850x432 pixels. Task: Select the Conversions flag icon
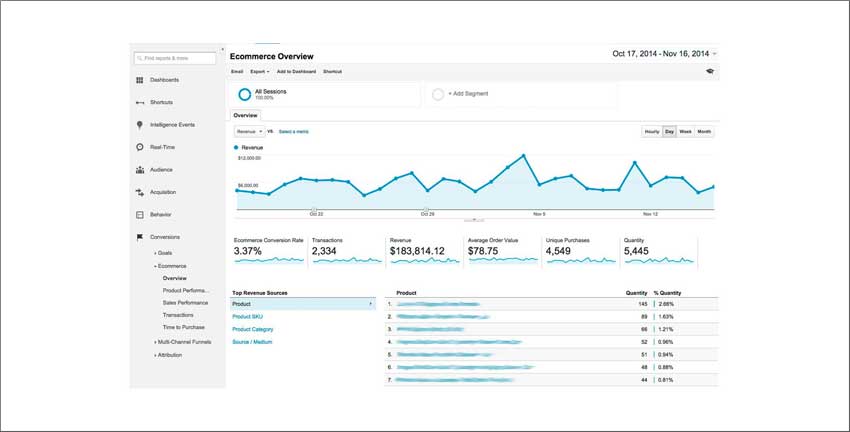click(140, 237)
